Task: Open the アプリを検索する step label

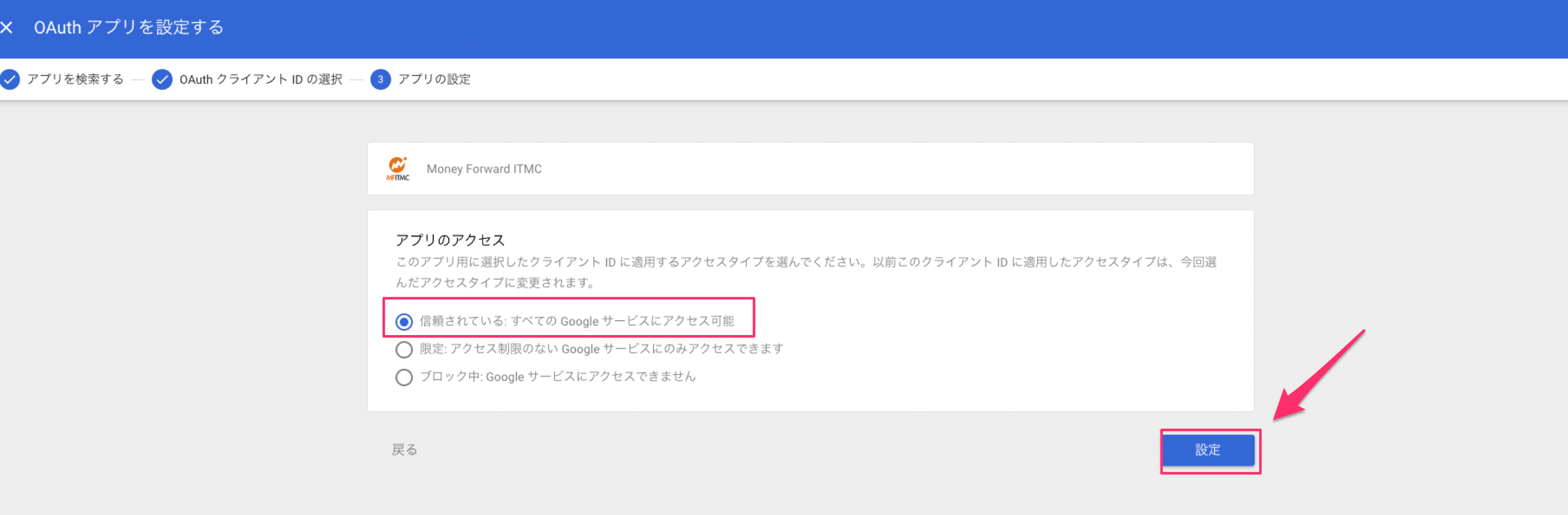Action: (x=75, y=79)
